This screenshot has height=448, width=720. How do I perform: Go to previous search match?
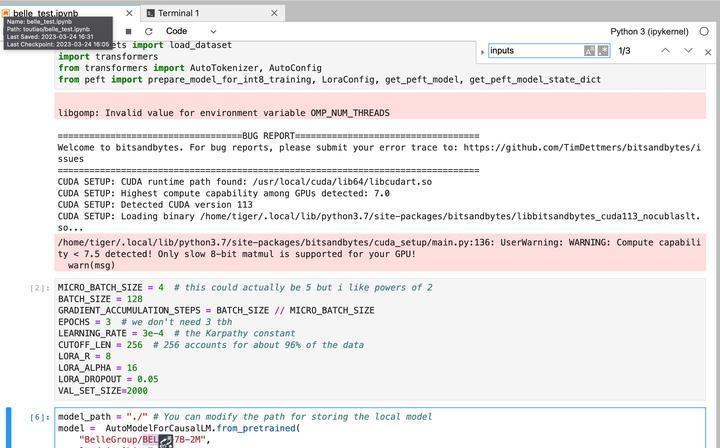[665, 50]
